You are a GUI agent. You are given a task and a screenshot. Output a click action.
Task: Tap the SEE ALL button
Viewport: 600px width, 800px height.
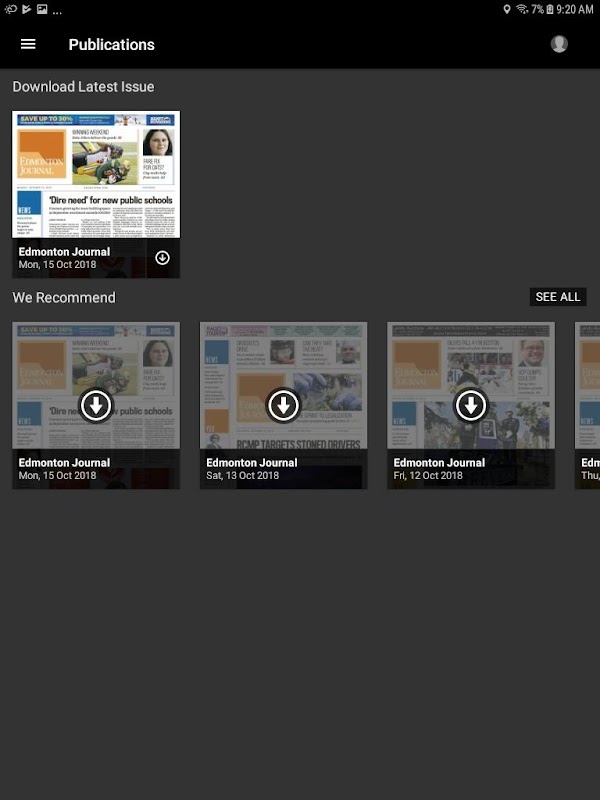click(558, 297)
